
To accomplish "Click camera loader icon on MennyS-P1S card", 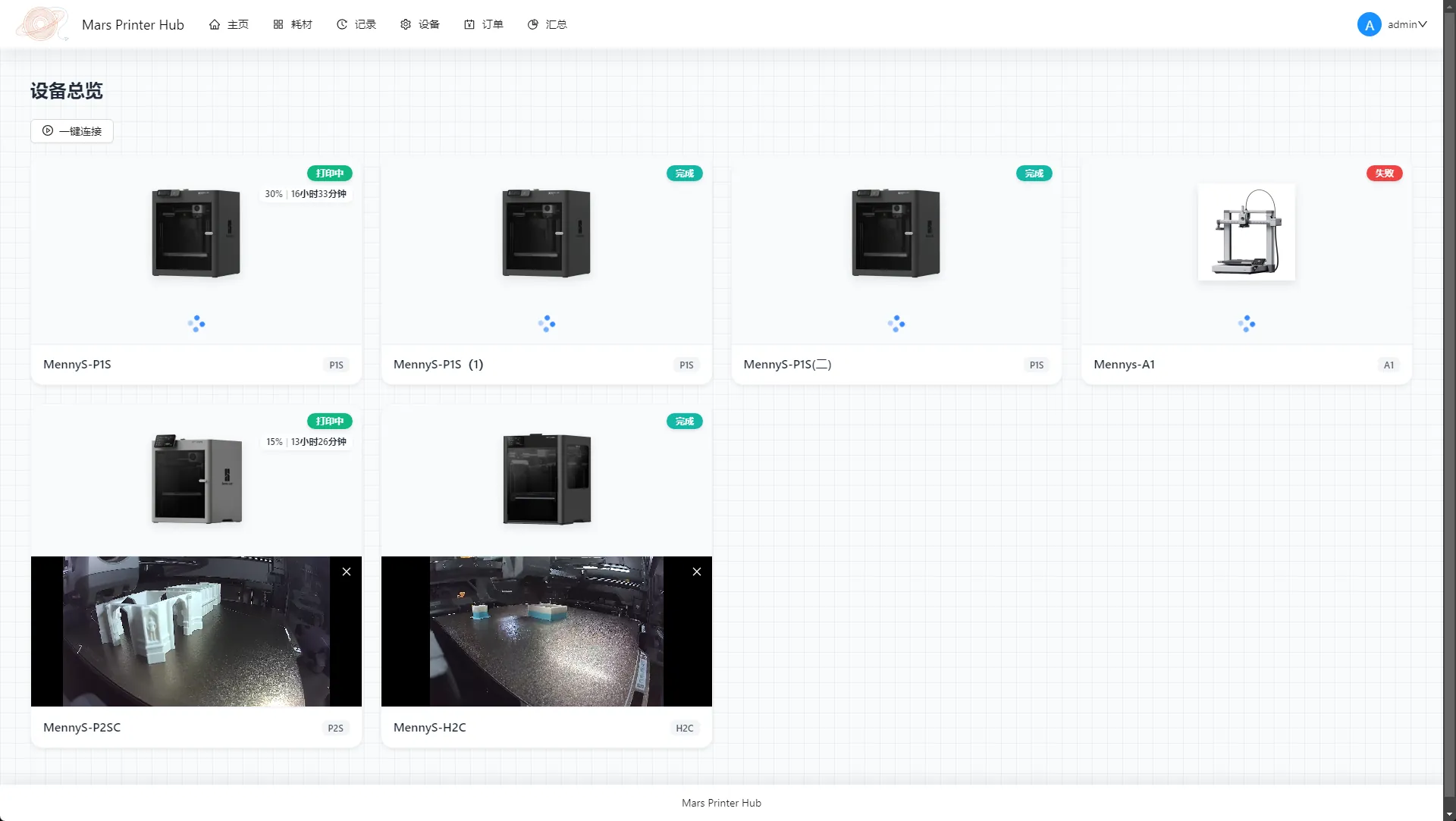I will pyautogui.click(x=196, y=324).
